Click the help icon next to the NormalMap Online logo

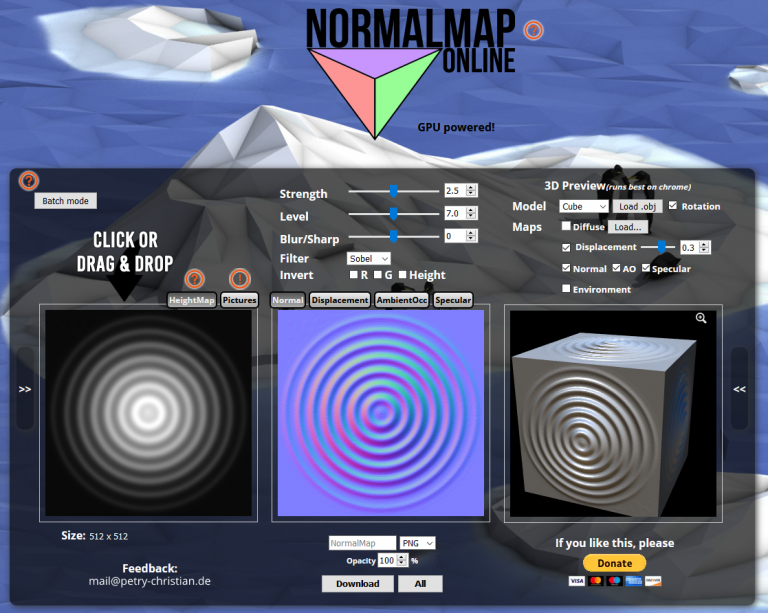[534, 30]
